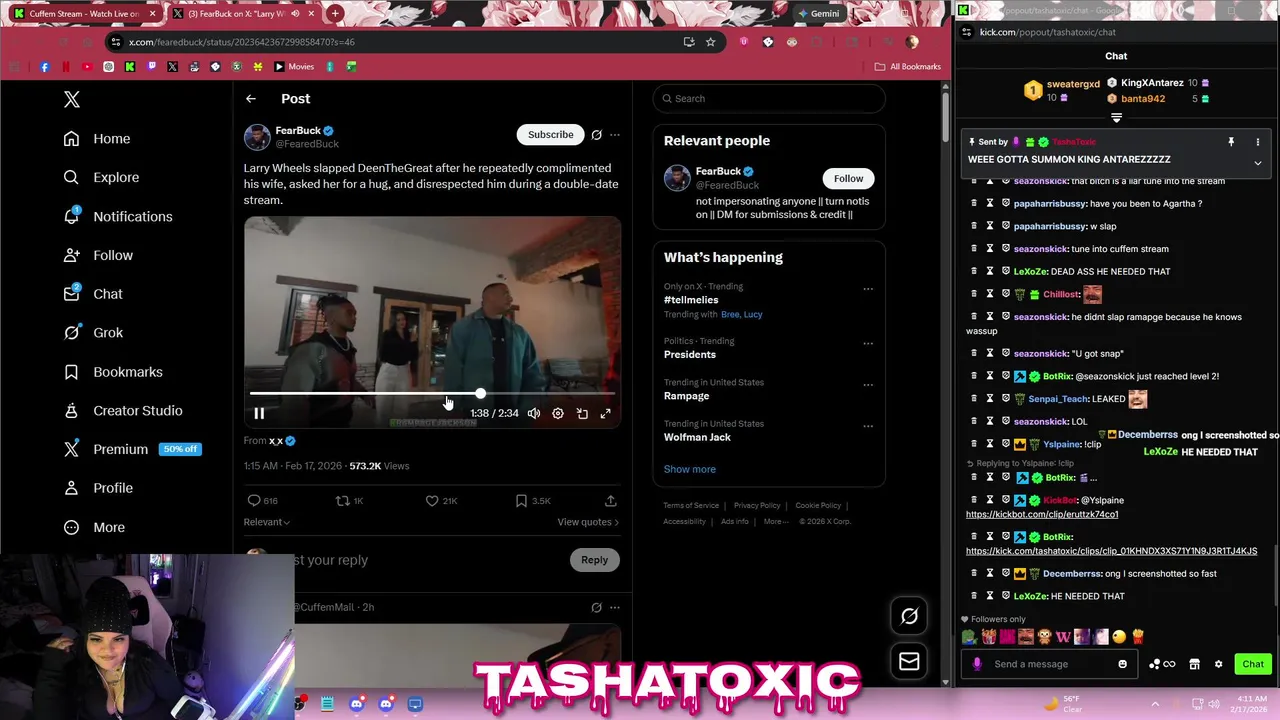The width and height of the screenshot is (1280, 720).
Task: Click the Reply button
Action: coord(594,560)
